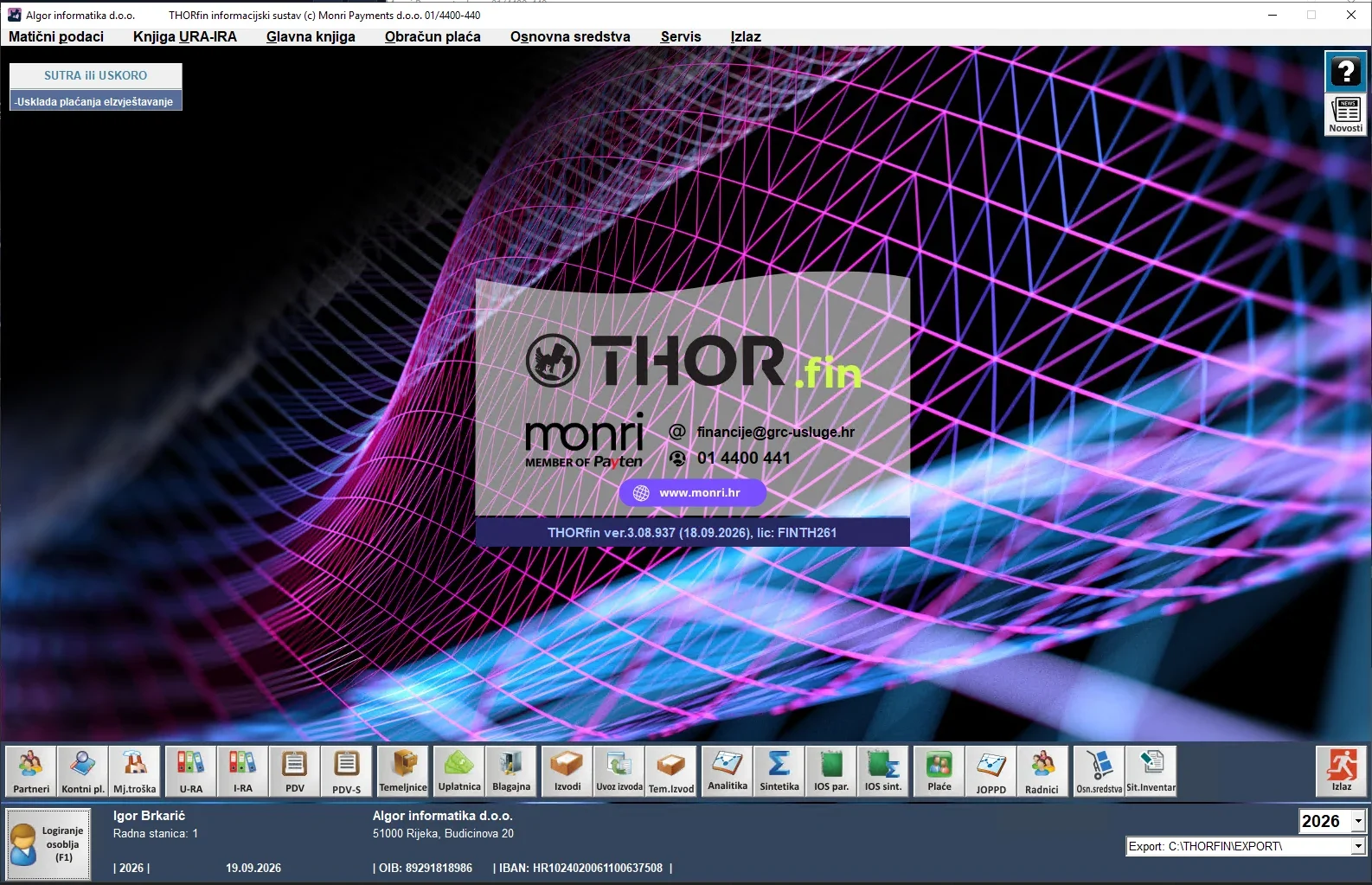Open the Obračun plaća menu

(433, 36)
